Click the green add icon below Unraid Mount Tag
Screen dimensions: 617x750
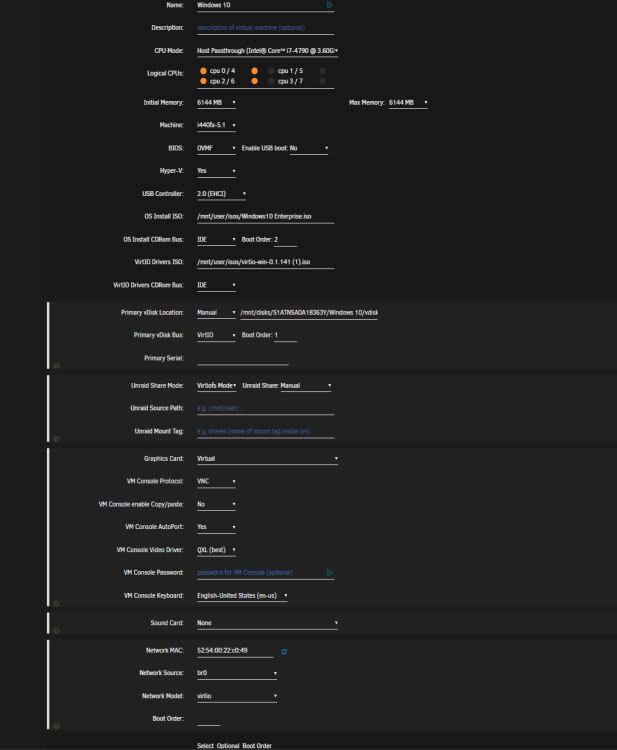[x=56, y=439]
